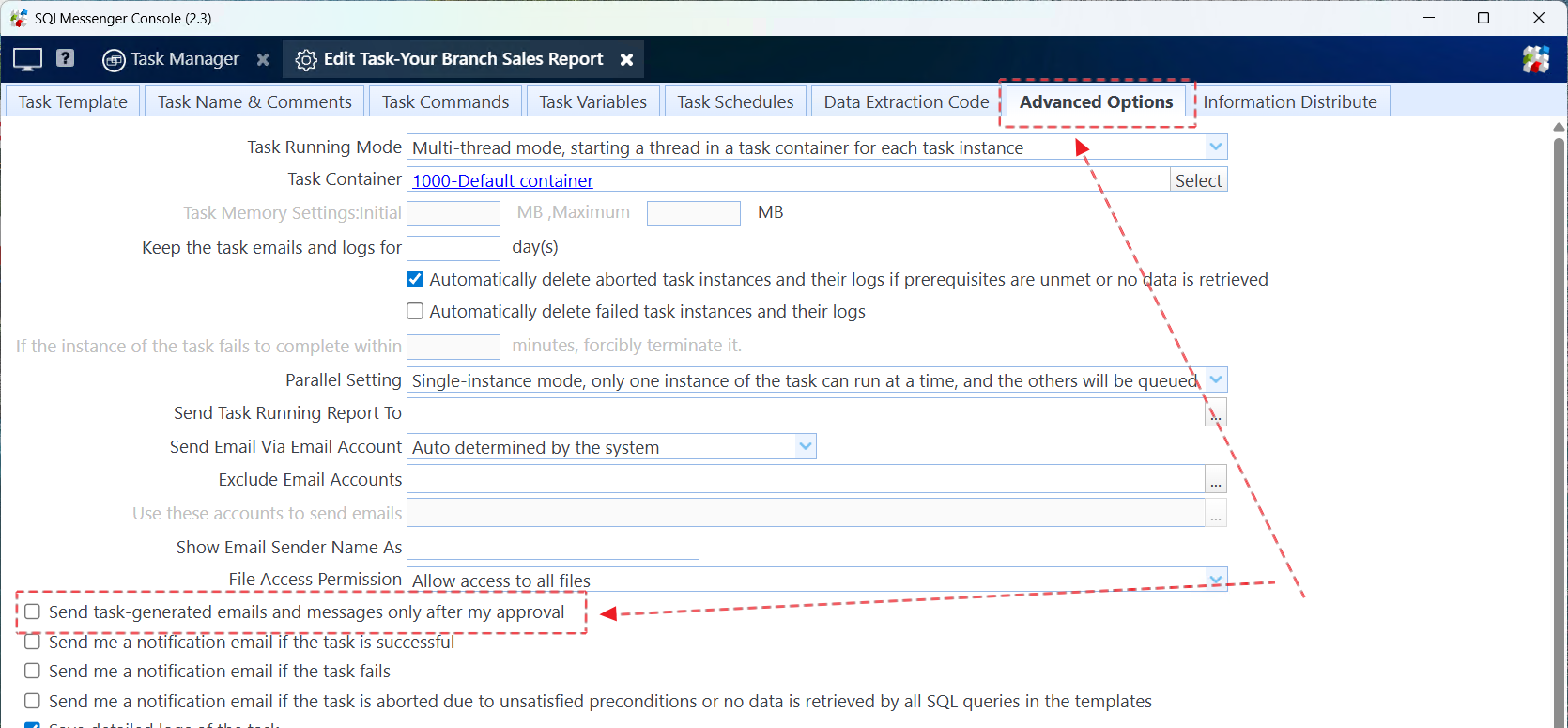
Task: Uncheck automatically delete aborted task instances
Action: [x=415, y=279]
